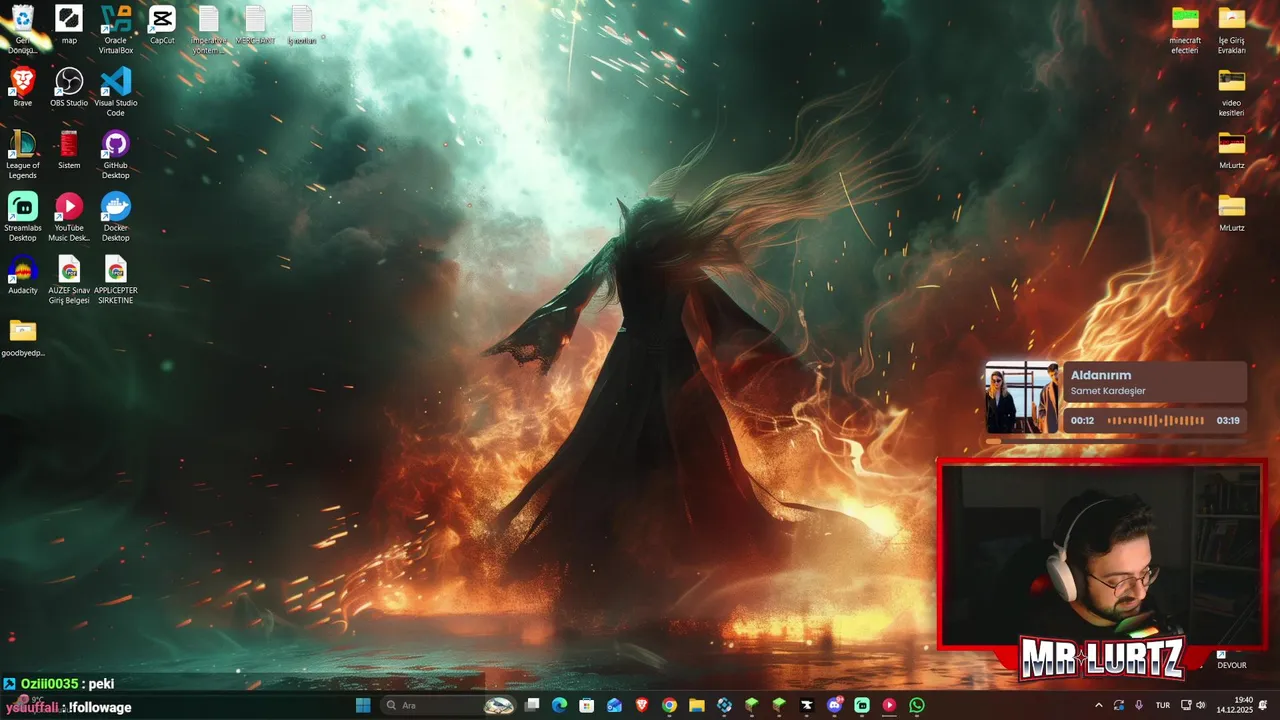1280x720 pixels.
Task: Open network settings tray icon
Action: point(1186,705)
